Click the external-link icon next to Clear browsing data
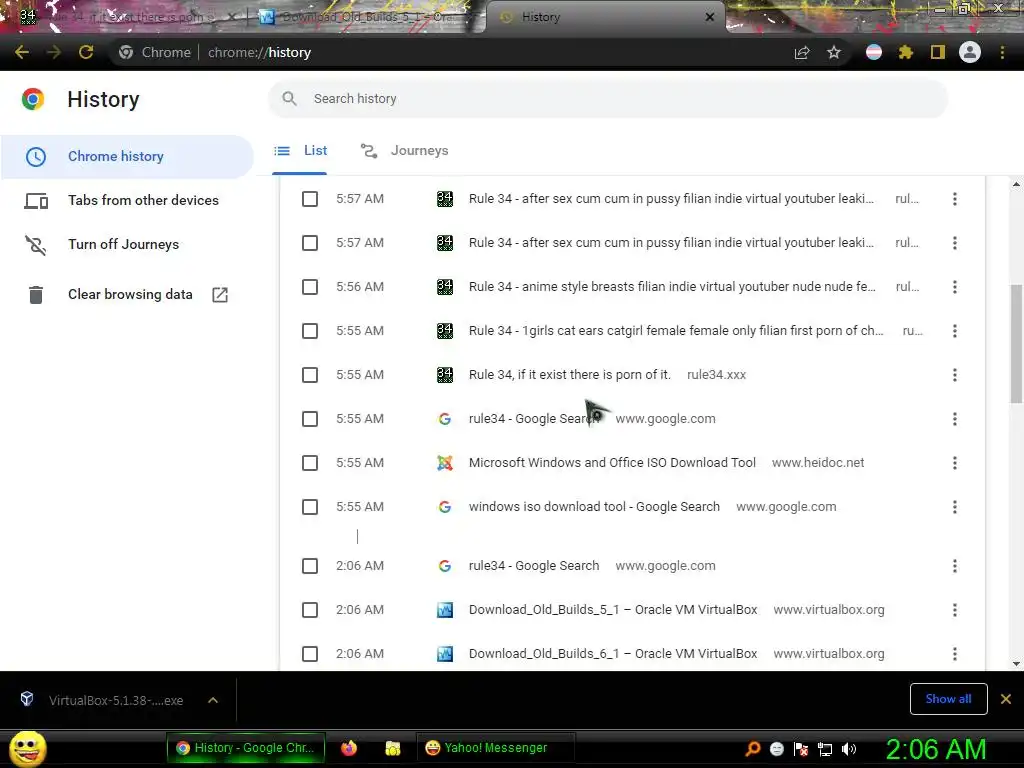Image resolution: width=1024 pixels, height=768 pixels. pos(220,295)
